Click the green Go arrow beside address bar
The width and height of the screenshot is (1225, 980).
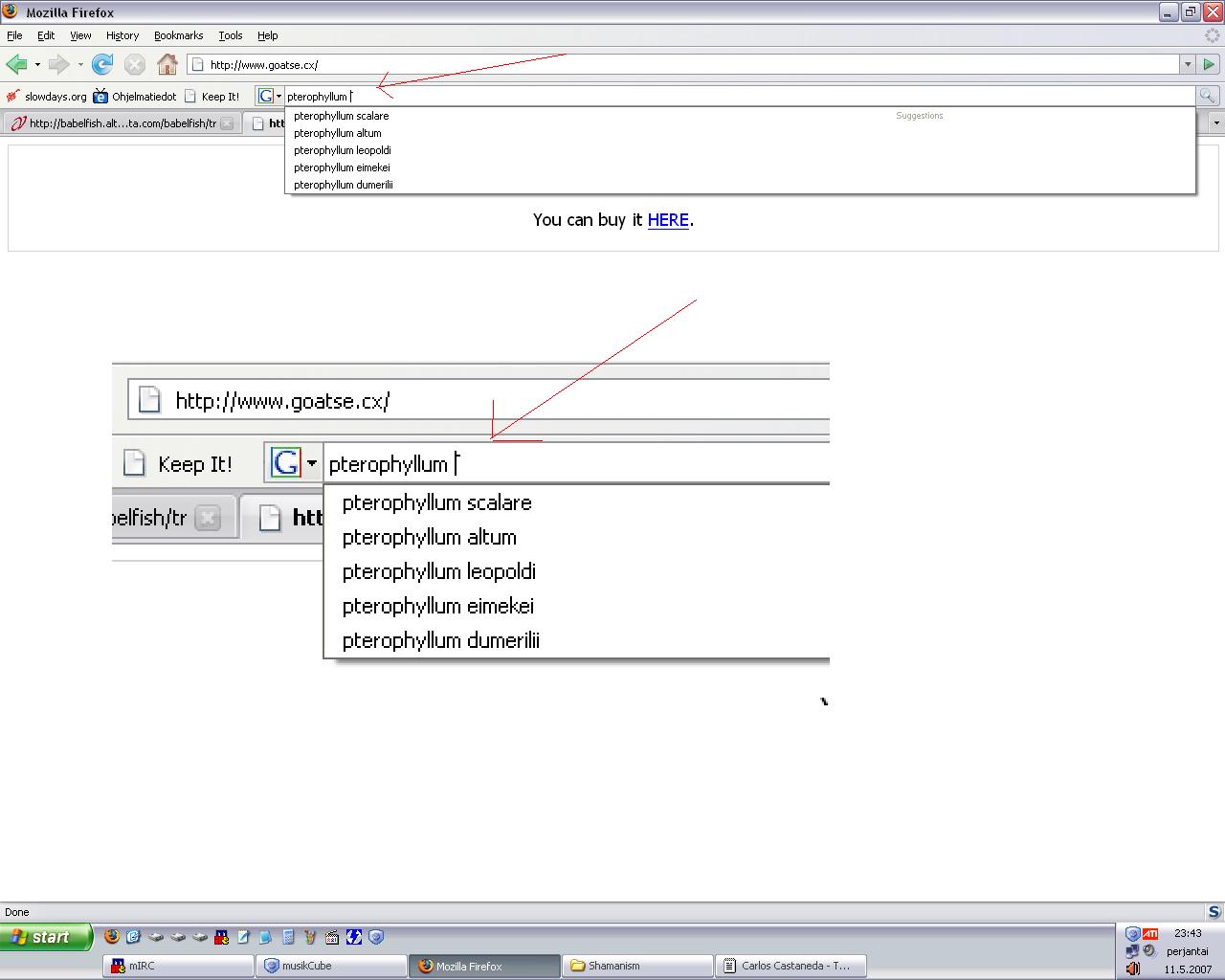[1208, 64]
